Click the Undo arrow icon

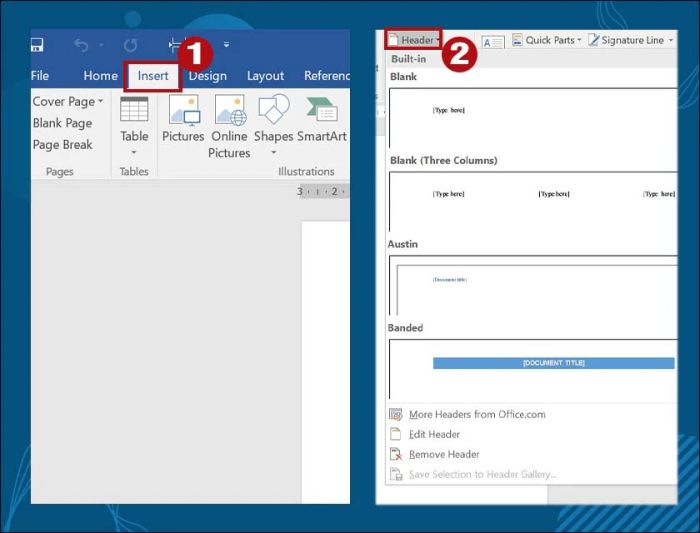tap(81, 45)
